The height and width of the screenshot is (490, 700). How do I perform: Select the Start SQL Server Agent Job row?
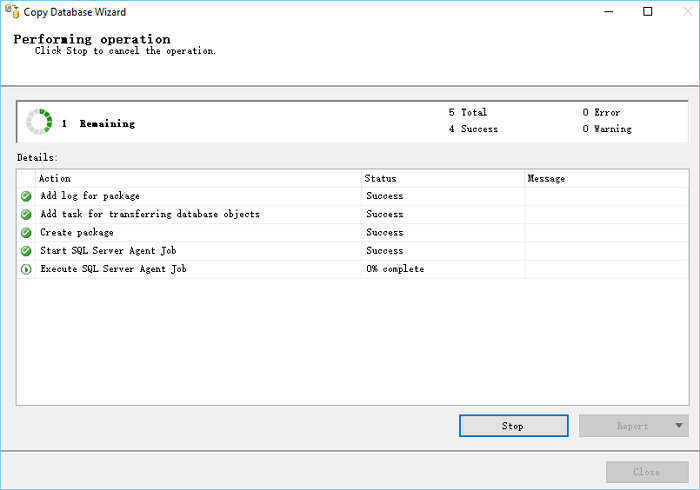coord(108,251)
